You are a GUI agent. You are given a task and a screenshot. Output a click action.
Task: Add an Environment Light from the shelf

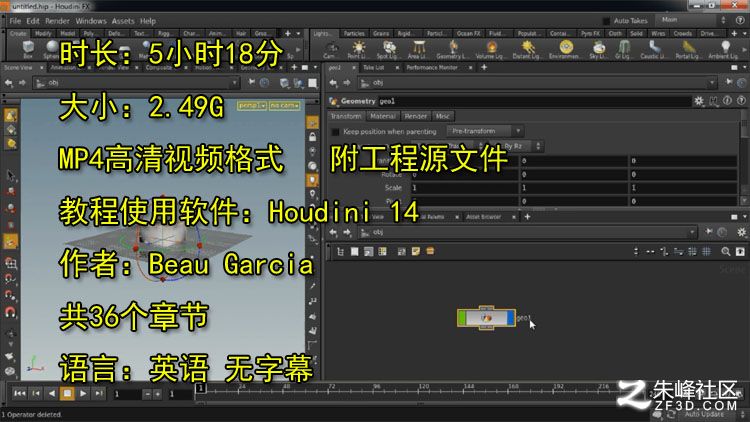[x=566, y=49]
